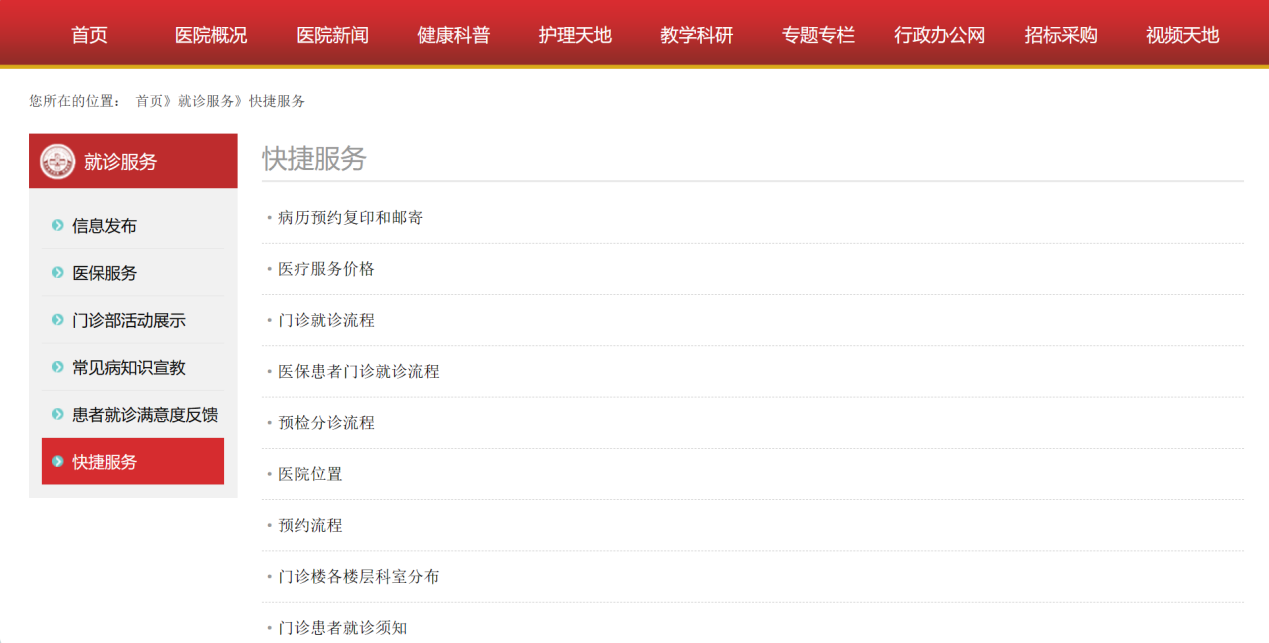Click the hospital logo in the 就诊服务 header

[58, 161]
